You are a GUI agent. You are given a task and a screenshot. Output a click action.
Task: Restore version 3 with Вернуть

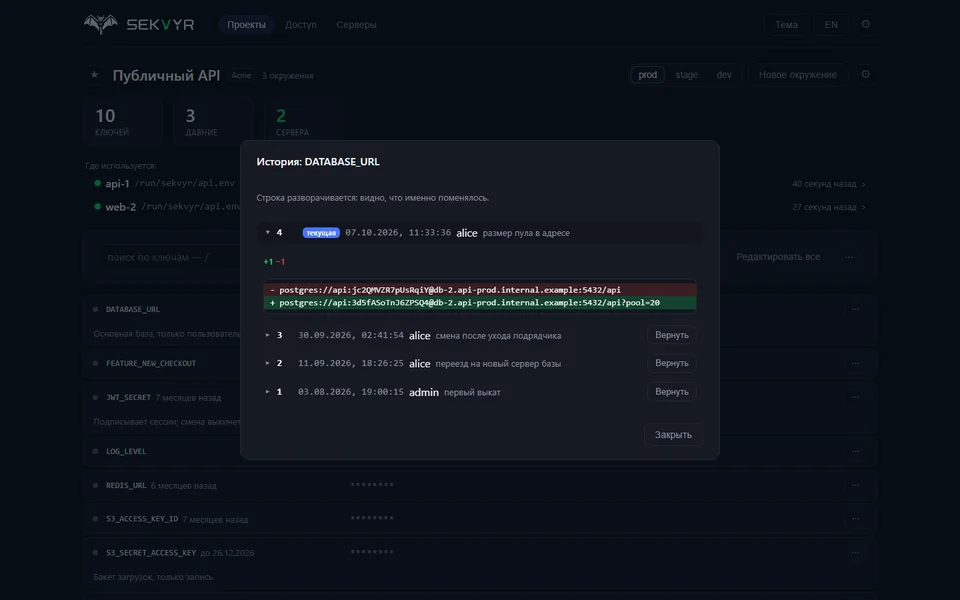tap(672, 336)
